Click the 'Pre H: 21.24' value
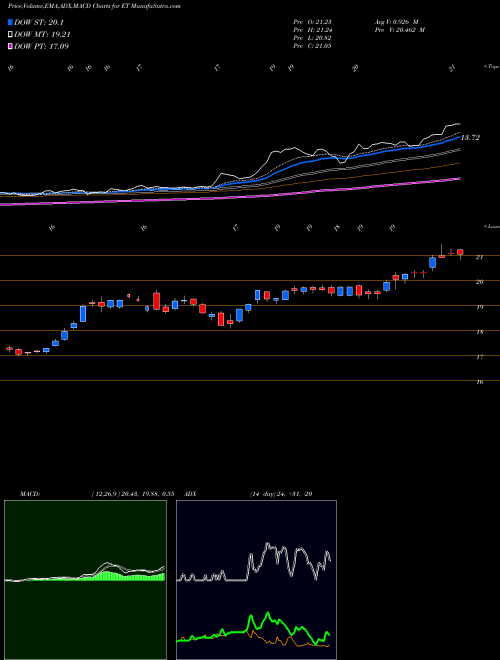This screenshot has width=500, height=660. point(312,30)
